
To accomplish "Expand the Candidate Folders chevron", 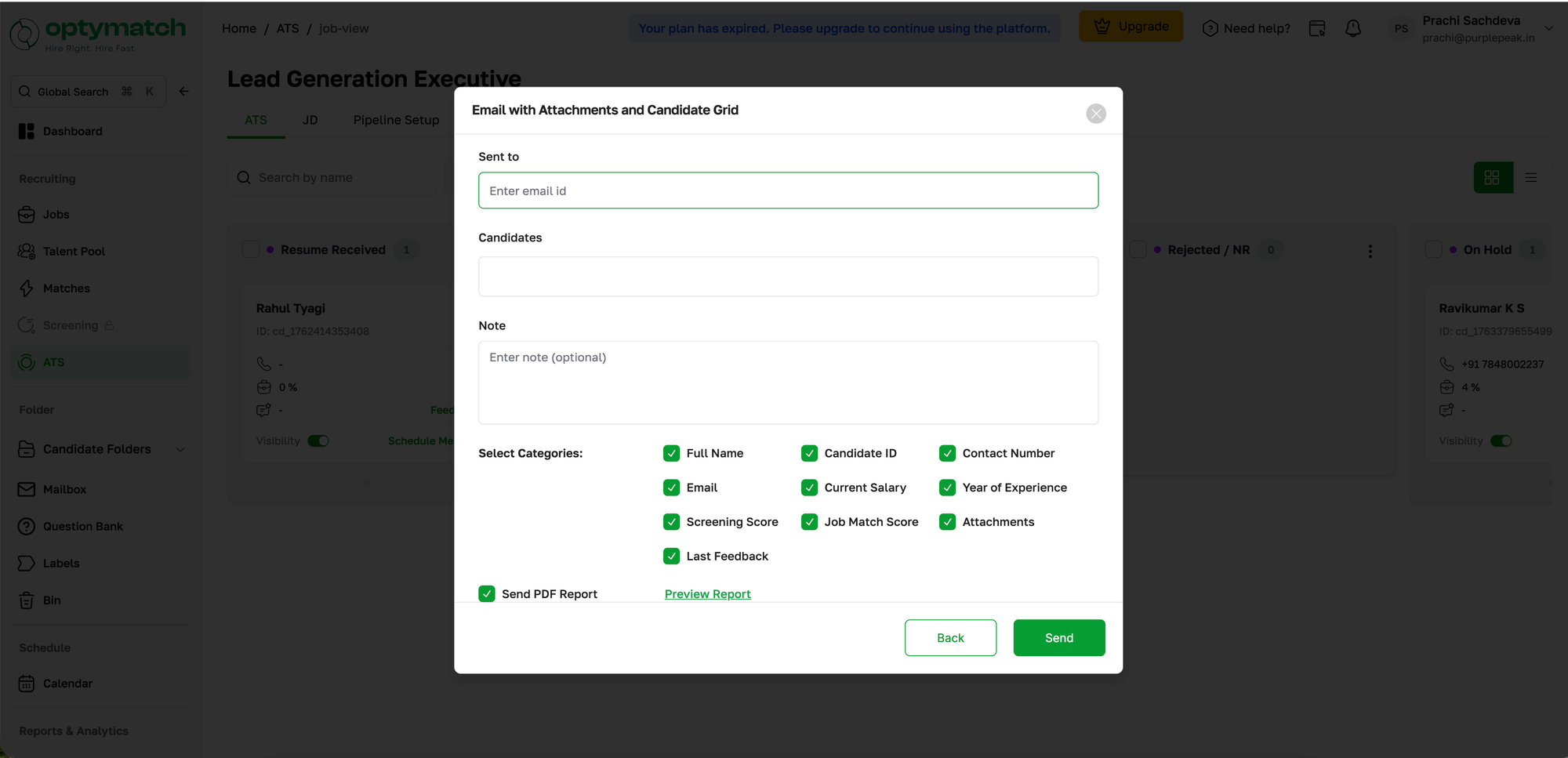I will (x=180, y=449).
